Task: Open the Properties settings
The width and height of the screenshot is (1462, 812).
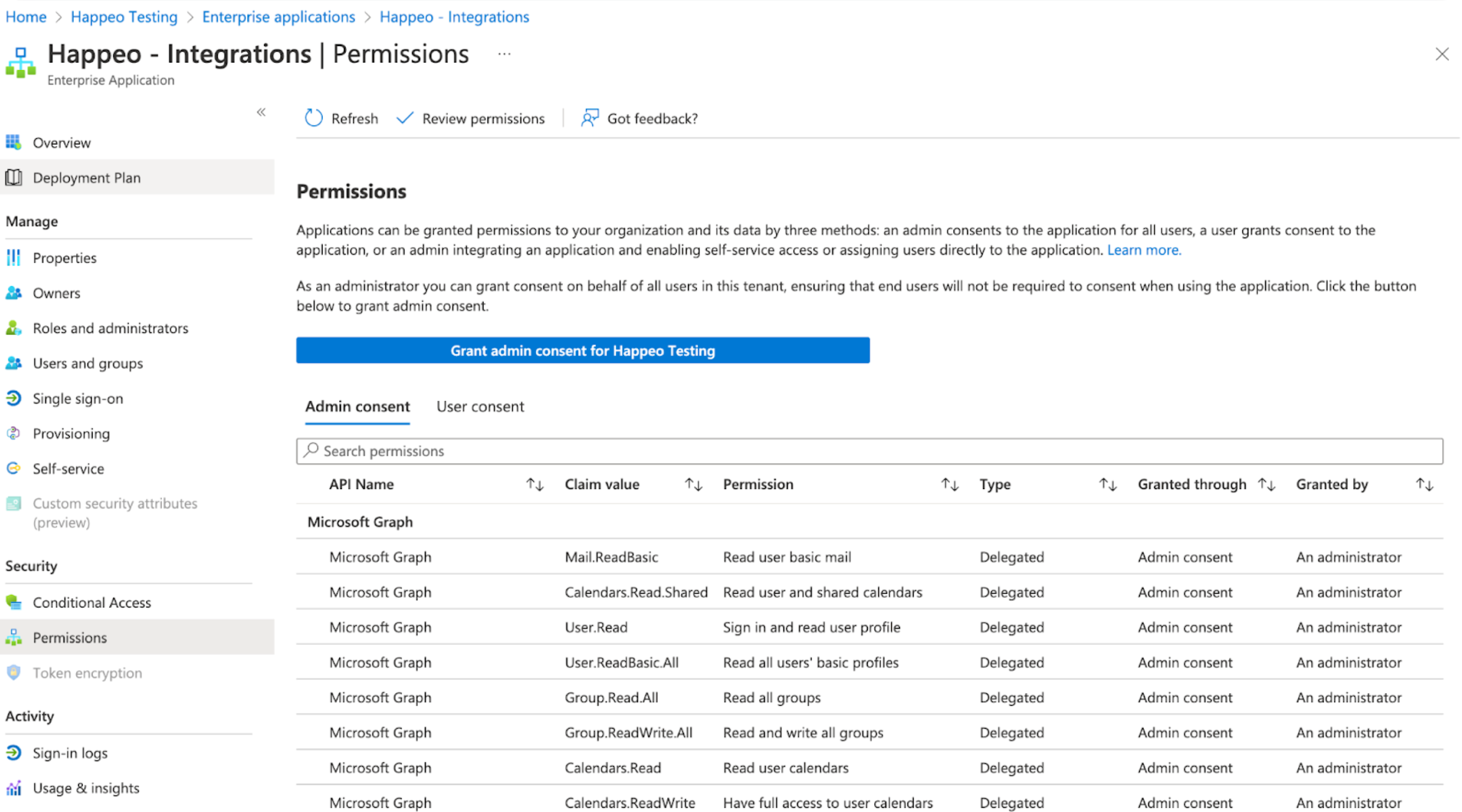Action: tap(64, 258)
